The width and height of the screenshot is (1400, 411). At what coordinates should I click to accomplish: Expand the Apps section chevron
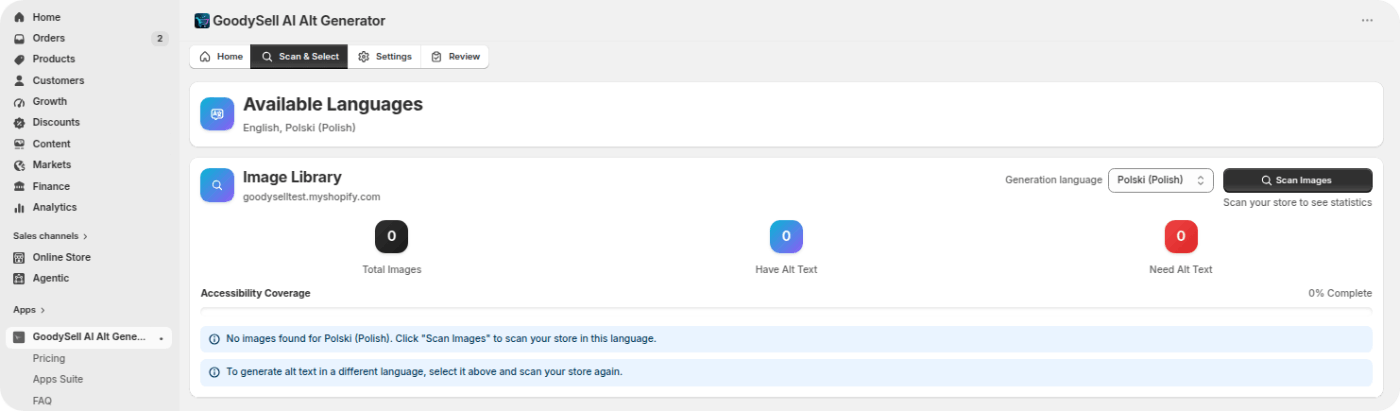pyautogui.click(x=42, y=310)
